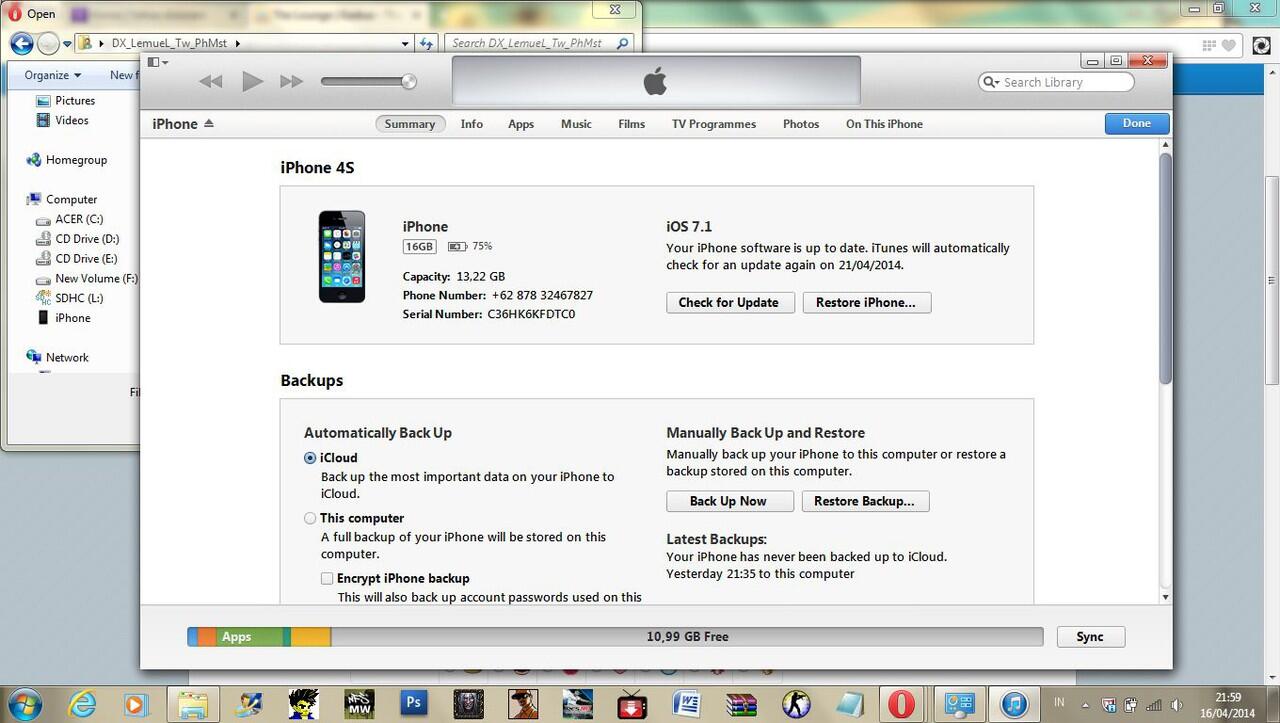Start playback with the iTunes Play icon
Screen dimensions: 1280x723
(x=252, y=82)
